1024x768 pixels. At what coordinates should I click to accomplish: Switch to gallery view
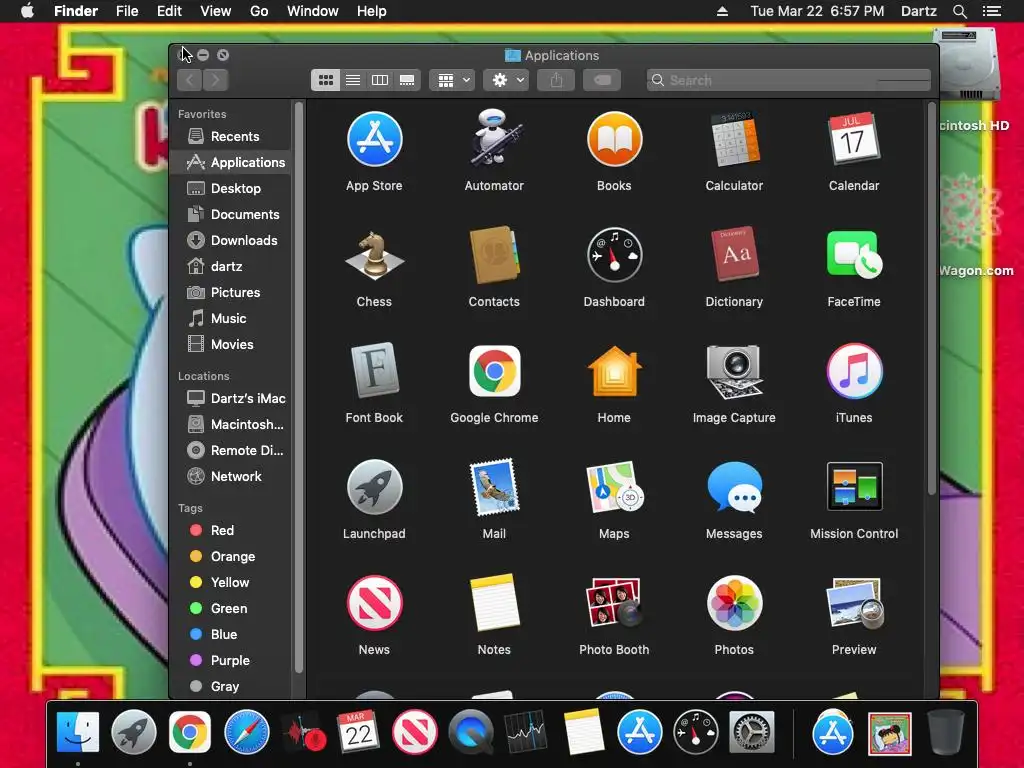pos(407,80)
